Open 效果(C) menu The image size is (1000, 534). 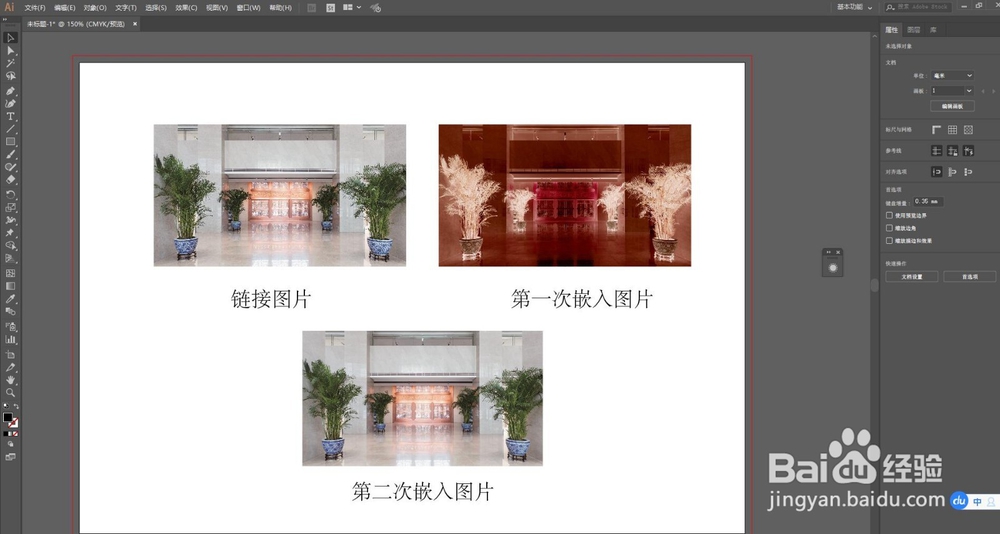(x=186, y=8)
